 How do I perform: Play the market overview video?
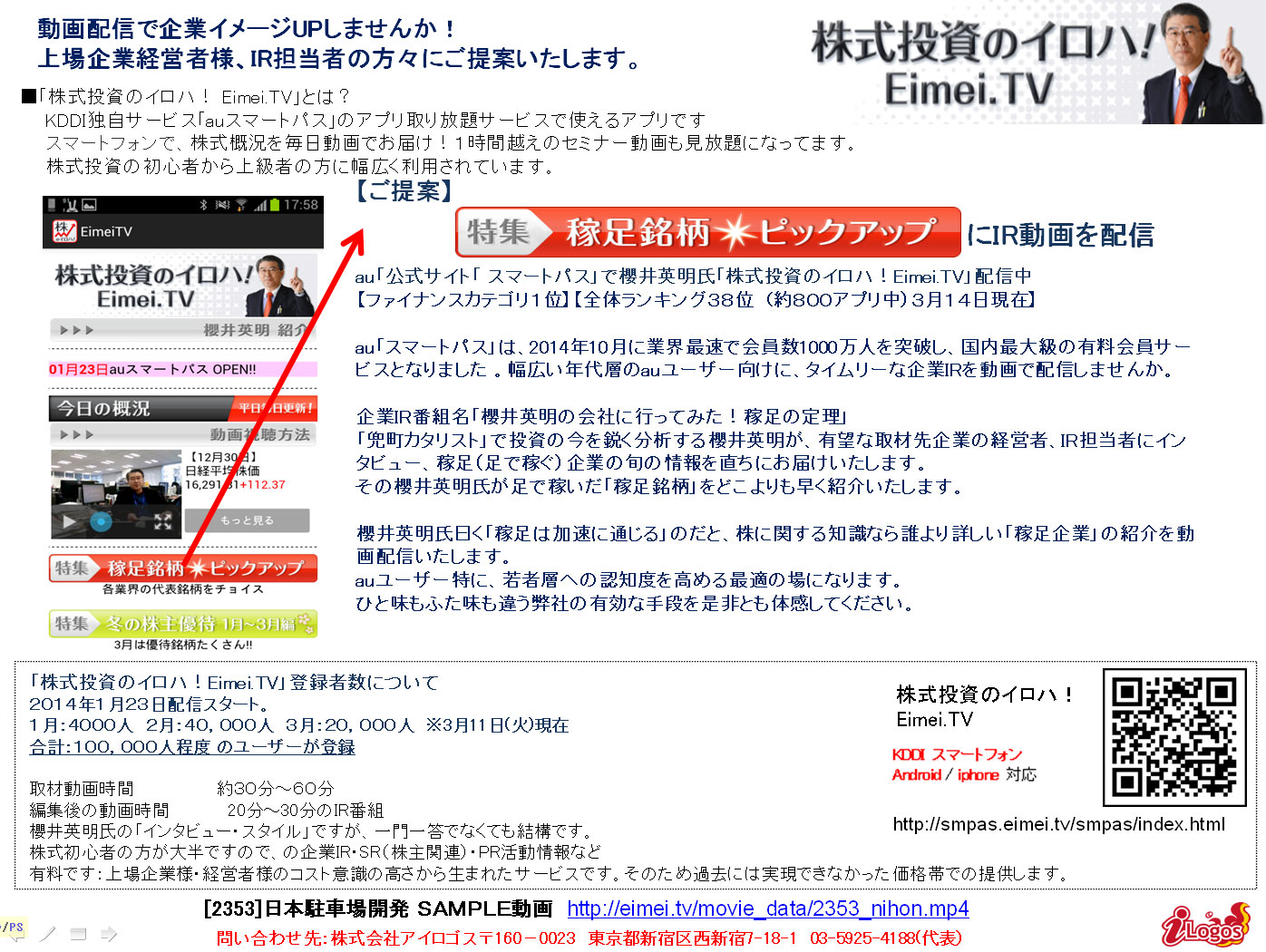point(68,521)
